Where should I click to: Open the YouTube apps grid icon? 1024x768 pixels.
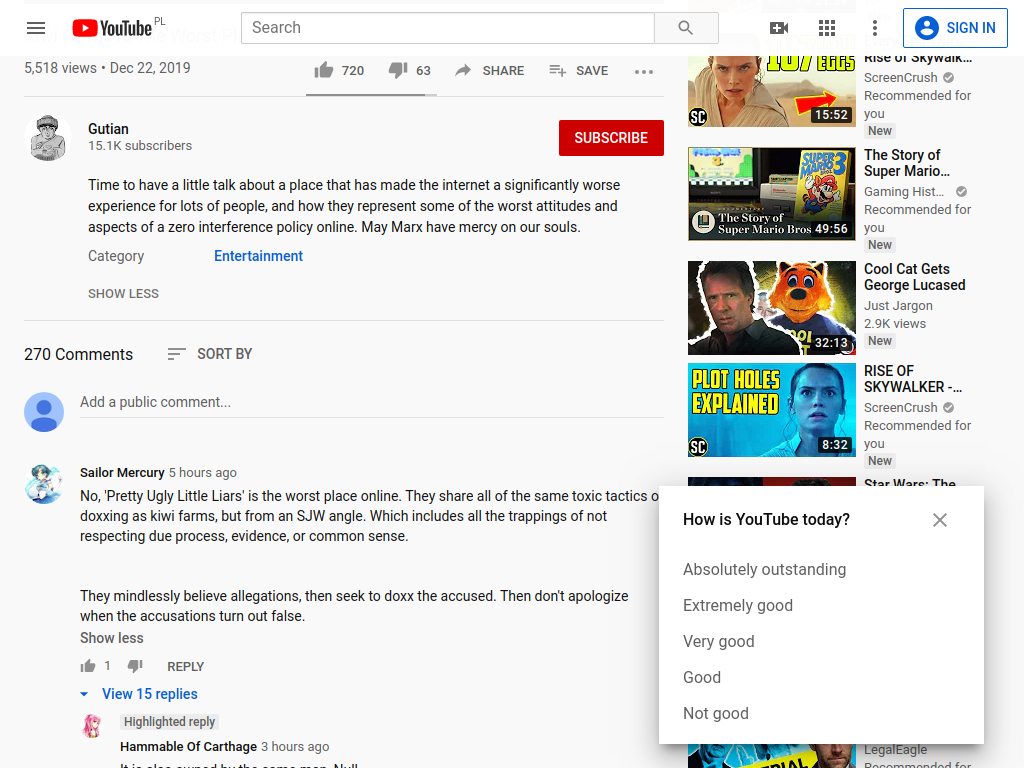click(827, 28)
